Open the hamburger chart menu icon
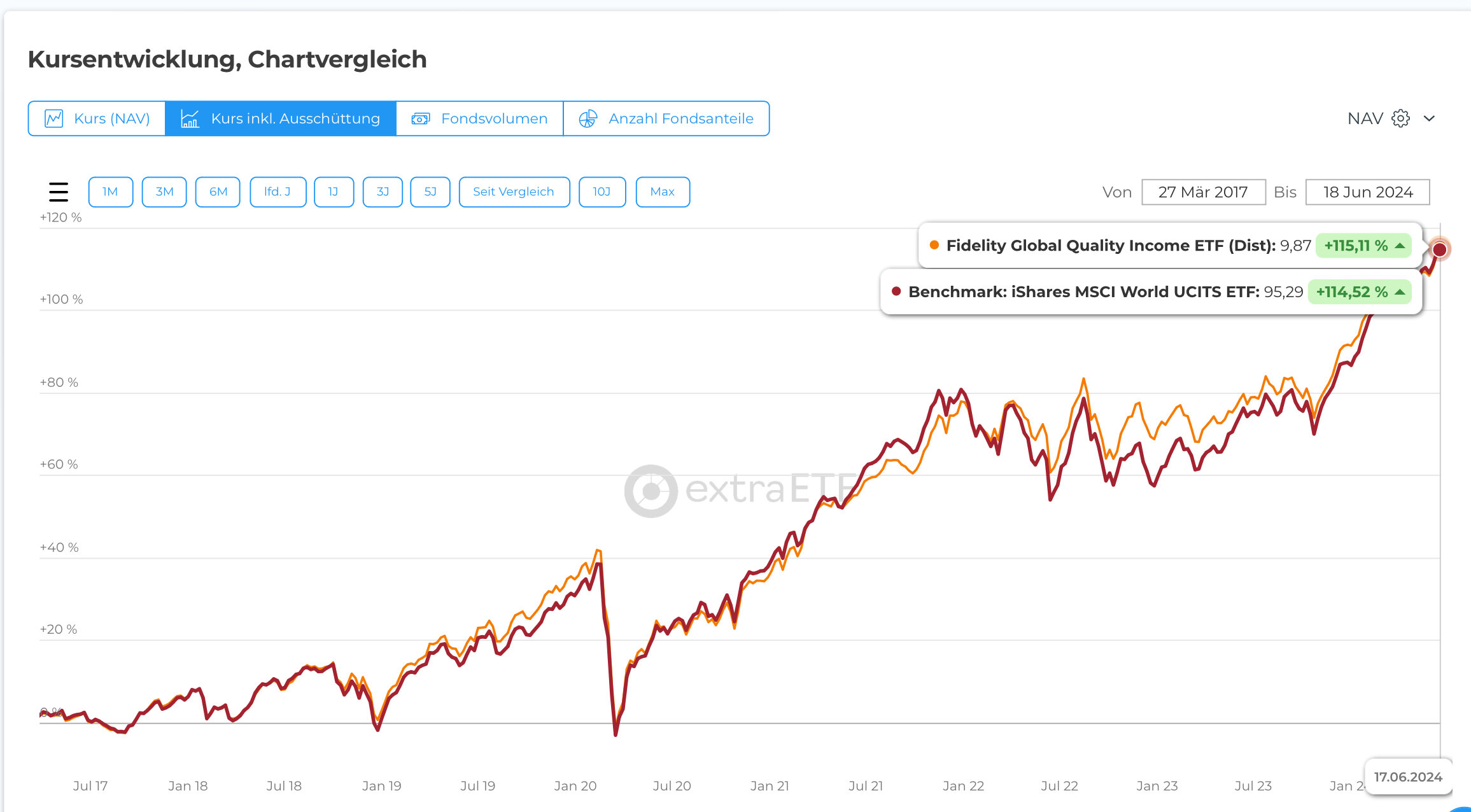Screen dimensions: 1471x812 coord(59,192)
